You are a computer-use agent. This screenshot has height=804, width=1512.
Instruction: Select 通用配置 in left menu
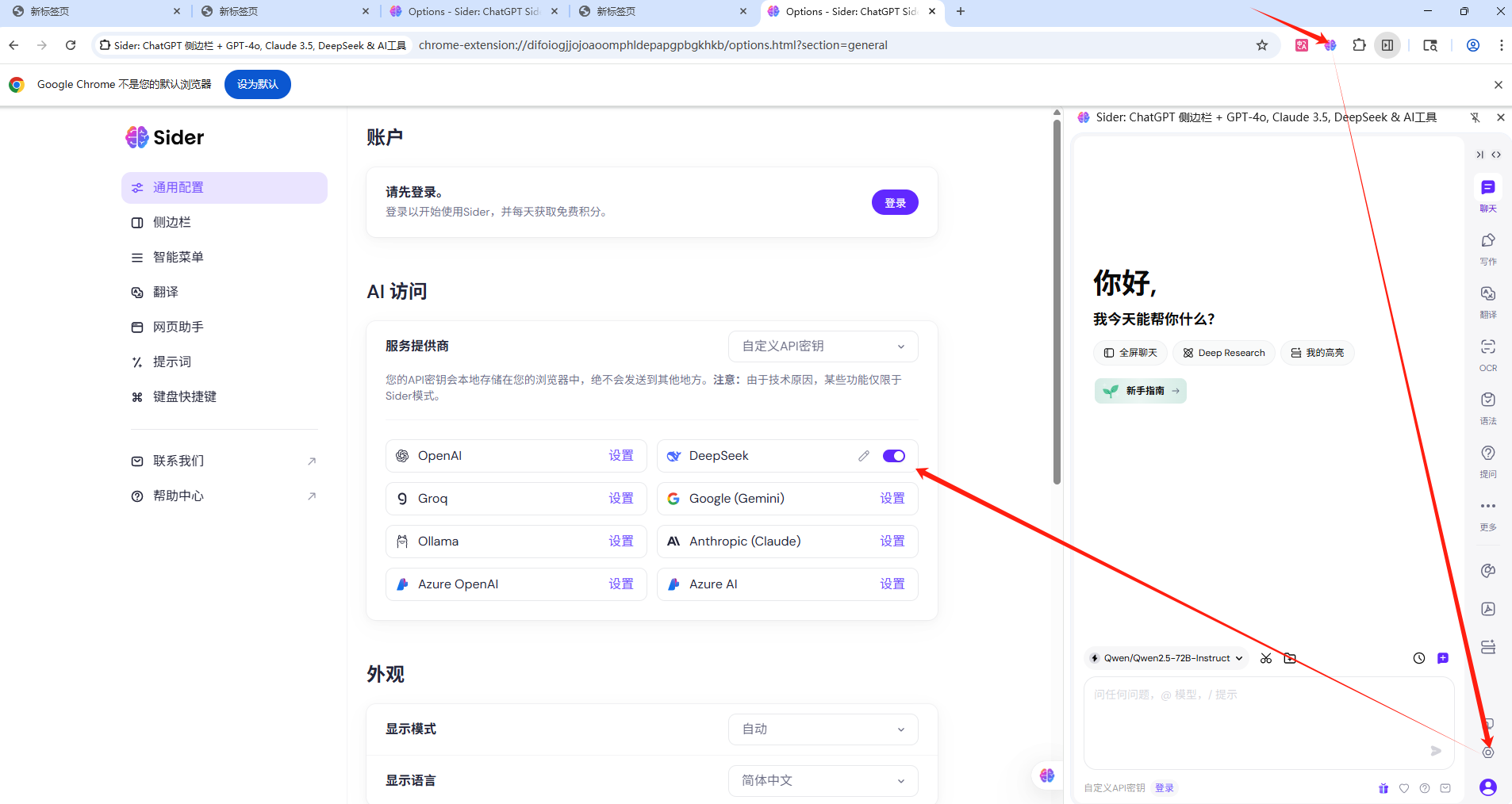point(224,188)
